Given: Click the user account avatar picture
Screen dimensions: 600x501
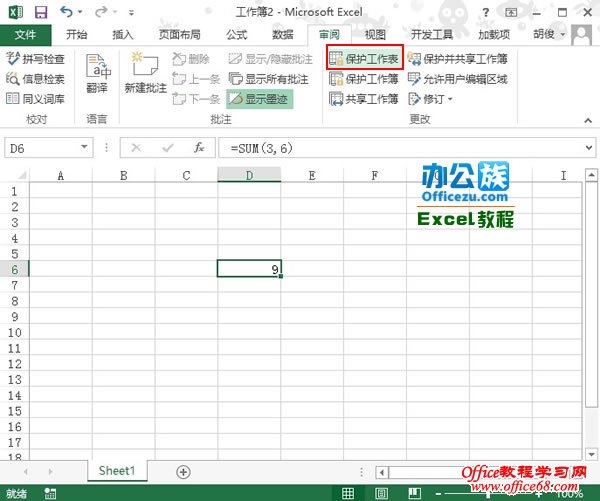Looking at the screenshot, I should coord(581,35).
